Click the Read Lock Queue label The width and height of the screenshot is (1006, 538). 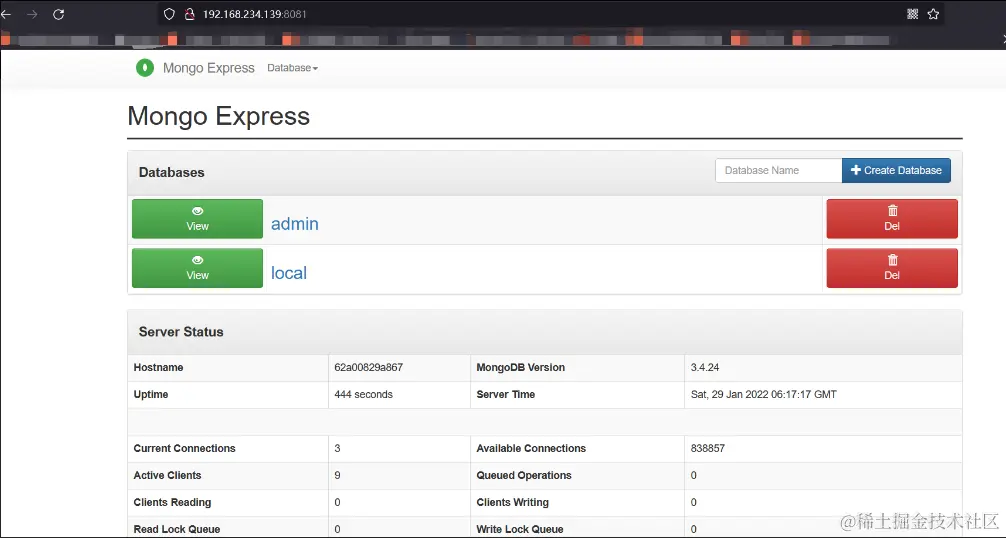click(176, 529)
